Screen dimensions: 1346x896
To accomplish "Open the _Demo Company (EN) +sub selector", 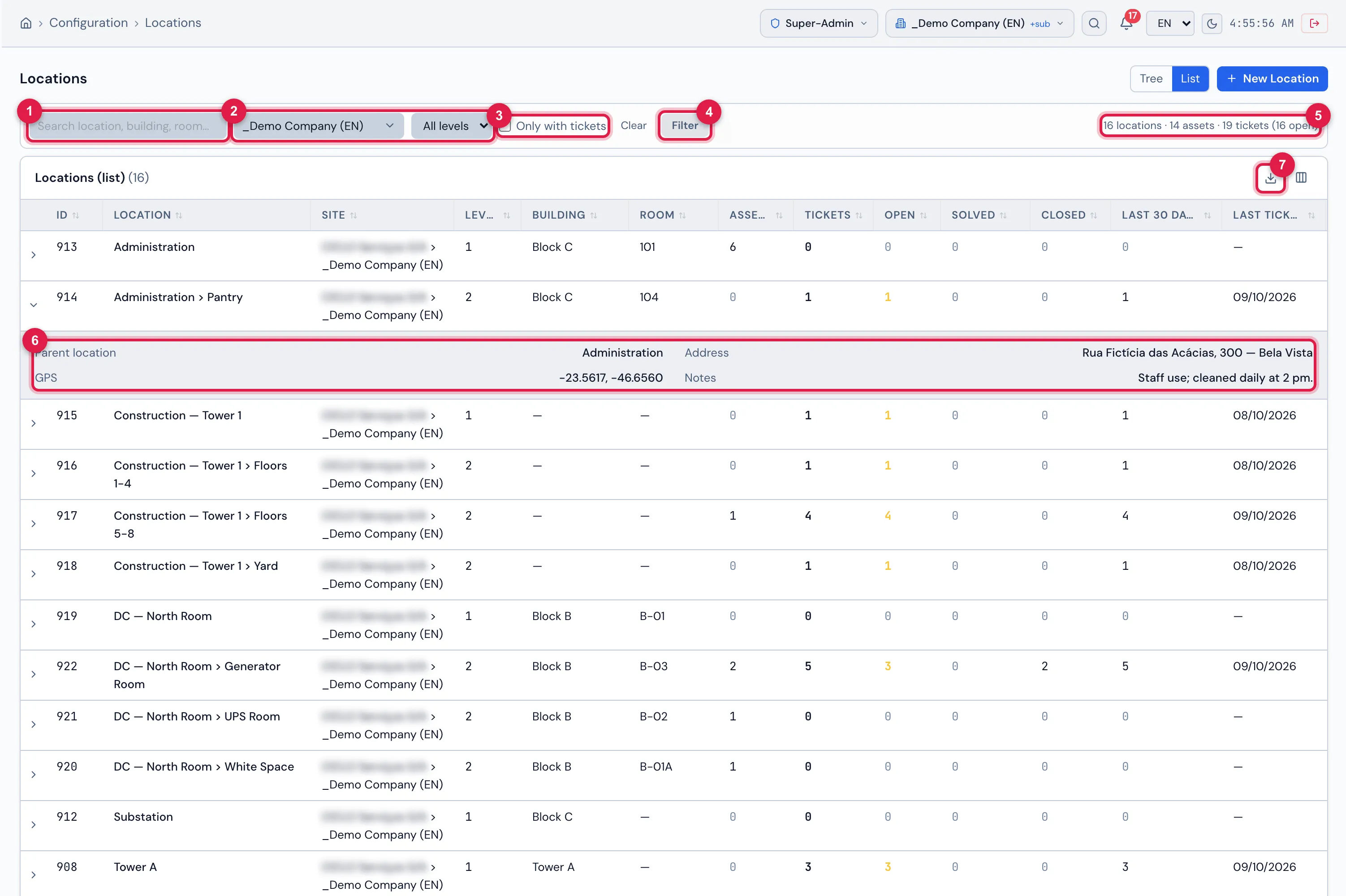I will pos(979,23).
